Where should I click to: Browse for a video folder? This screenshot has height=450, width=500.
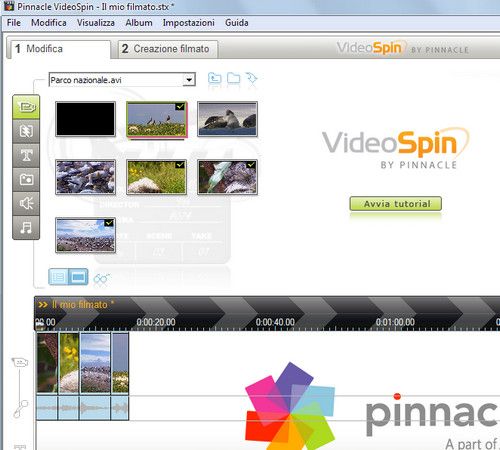[x=233, y=79]
